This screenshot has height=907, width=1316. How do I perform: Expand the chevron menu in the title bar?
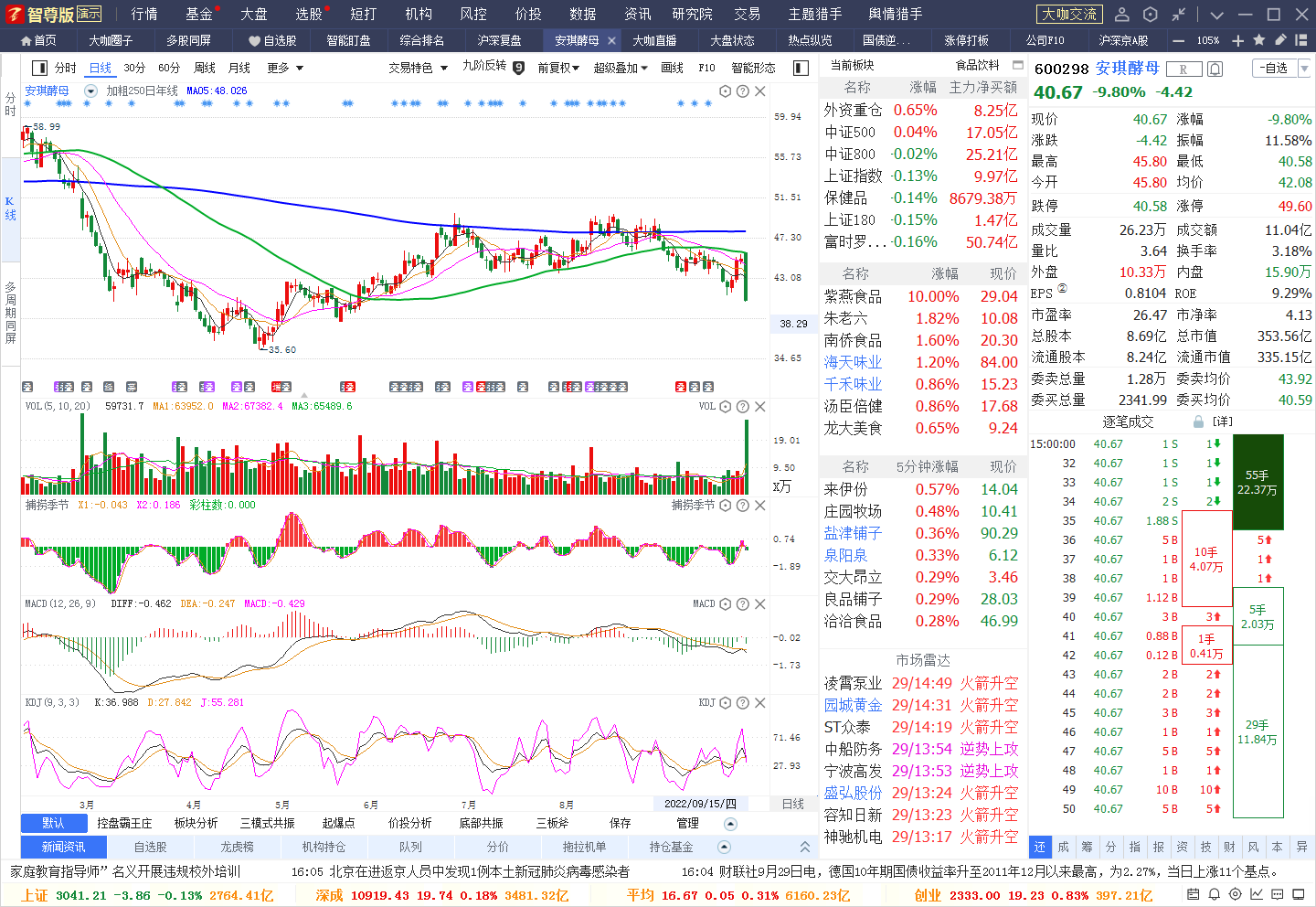1216,15
